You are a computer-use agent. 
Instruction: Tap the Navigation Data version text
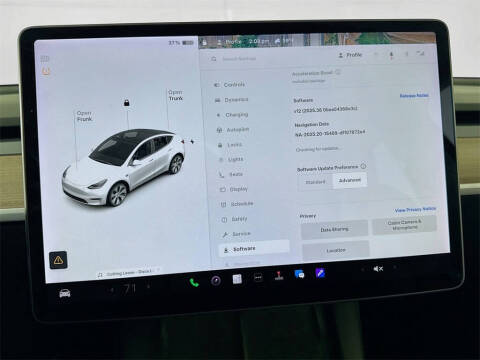pyautogui.click(x=330, y=133)
